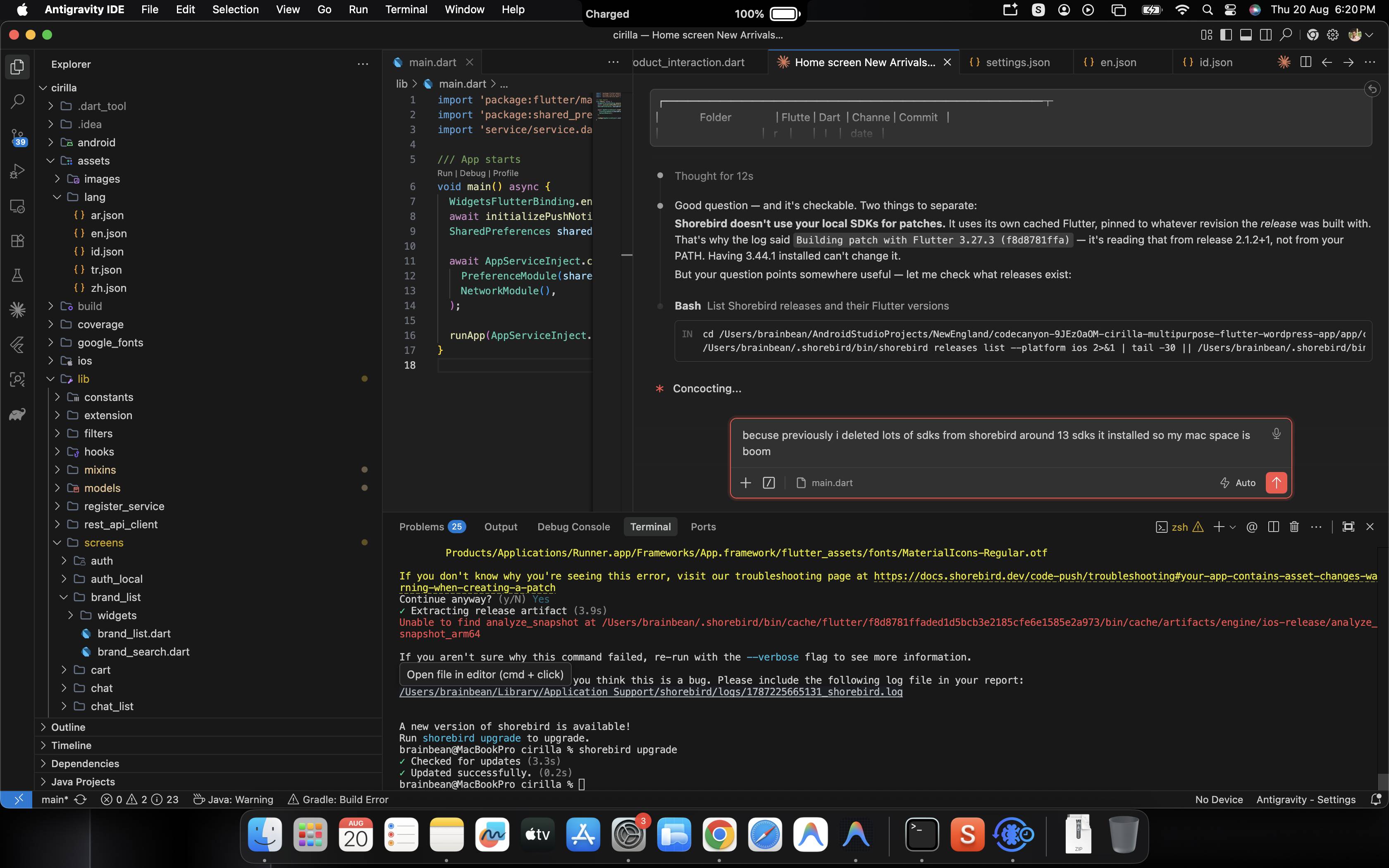Switch to the Debug Console tab

[573, 527]
